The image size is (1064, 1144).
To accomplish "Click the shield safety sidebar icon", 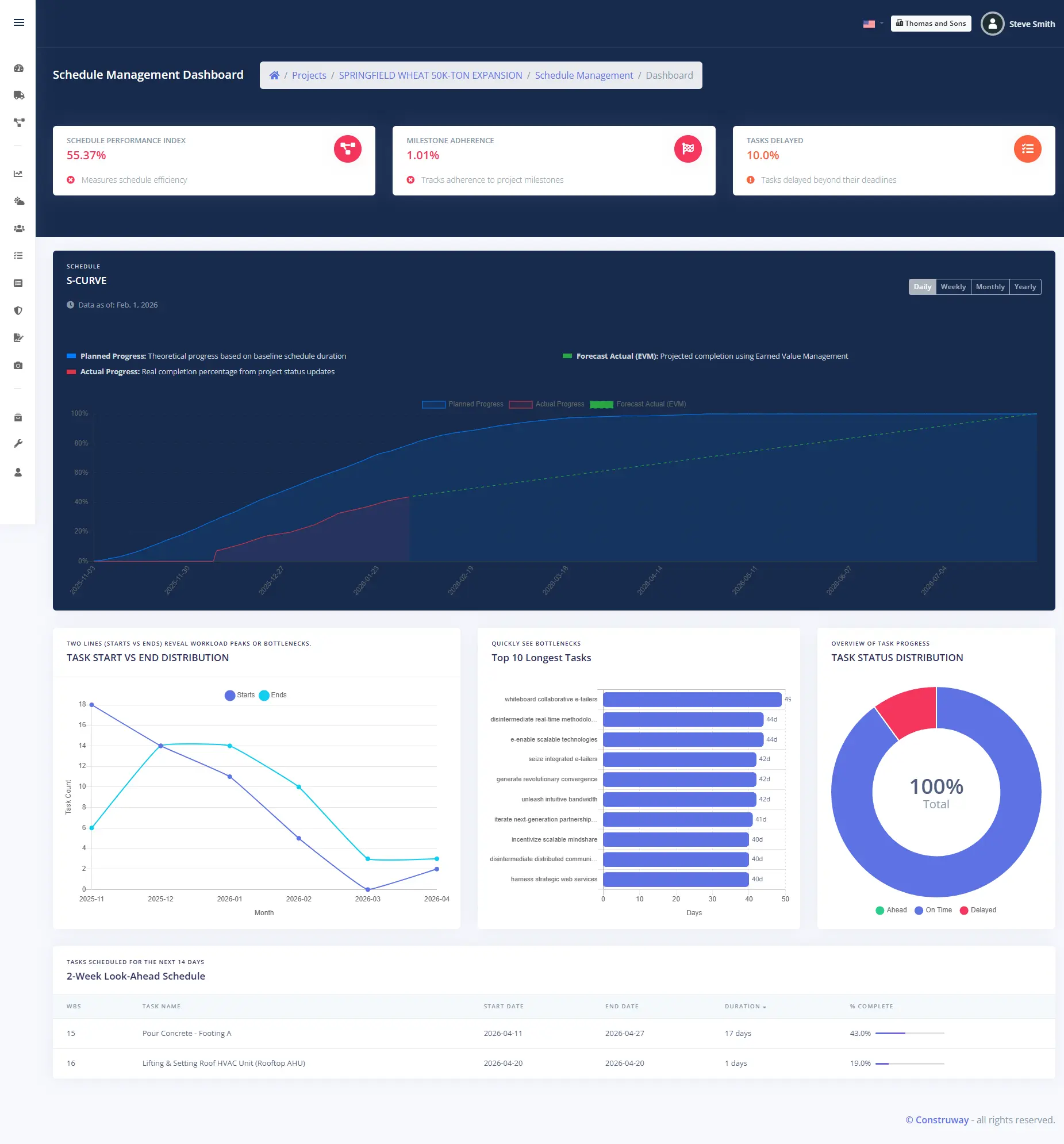I will pos(18,311).
